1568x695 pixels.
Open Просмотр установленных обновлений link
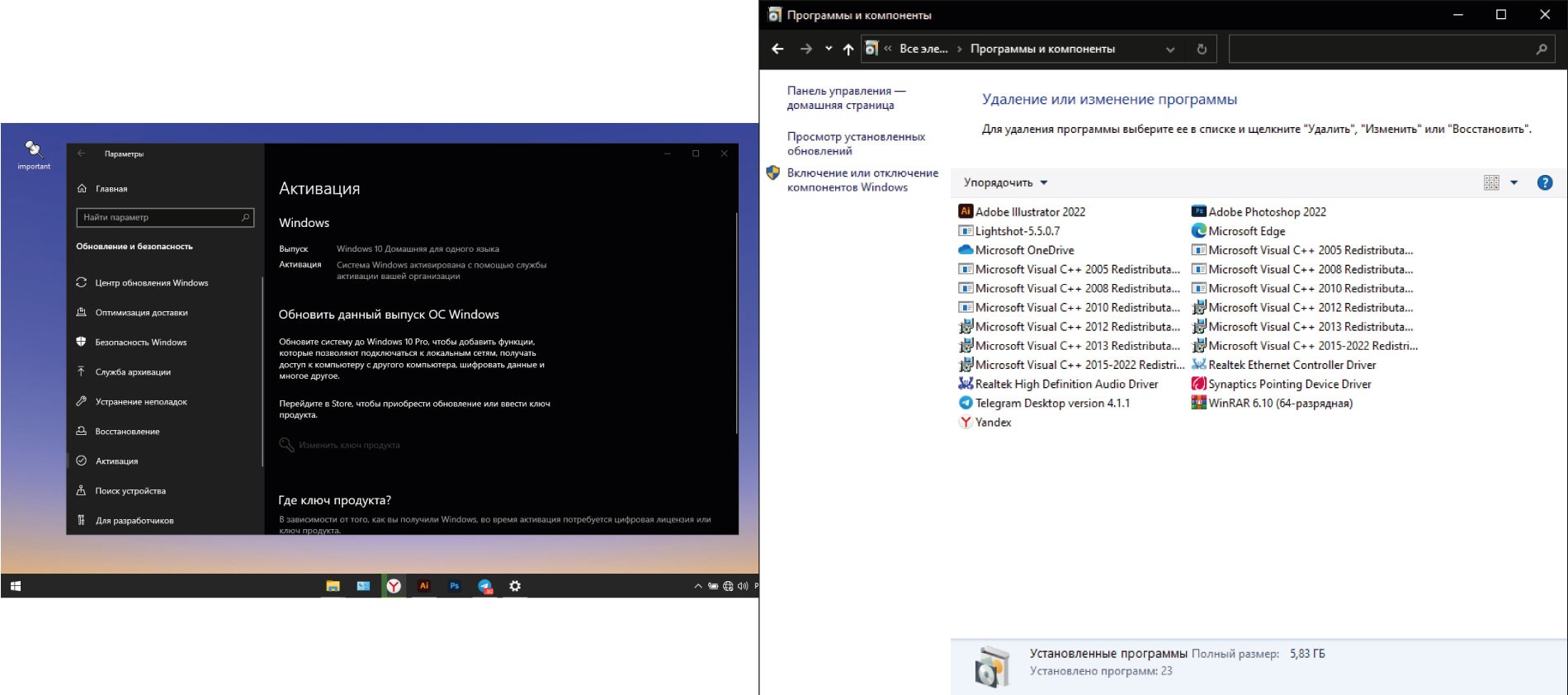856,144
